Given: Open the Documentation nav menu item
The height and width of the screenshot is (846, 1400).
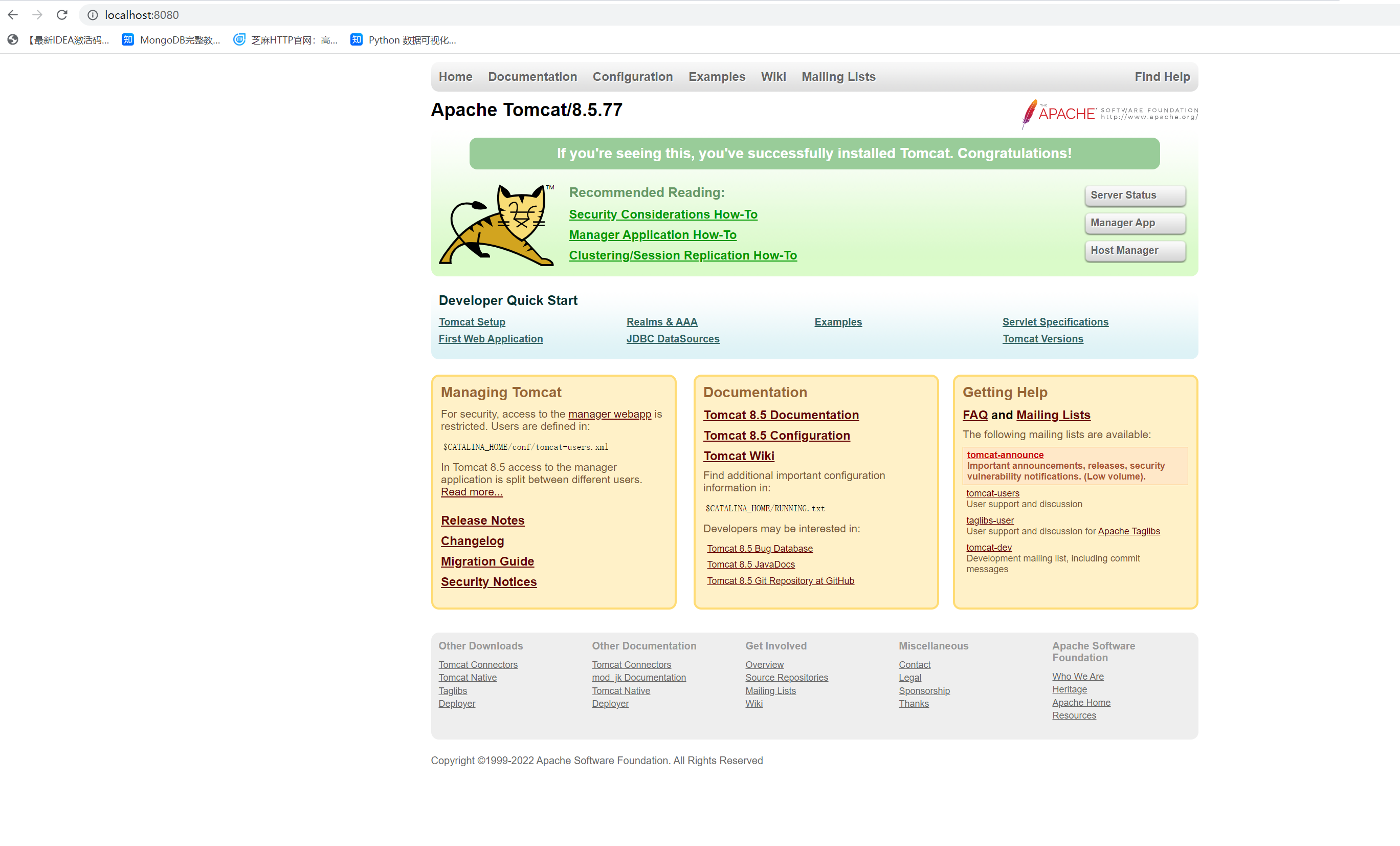Looking at the screenshot, I should pos(532,77).
